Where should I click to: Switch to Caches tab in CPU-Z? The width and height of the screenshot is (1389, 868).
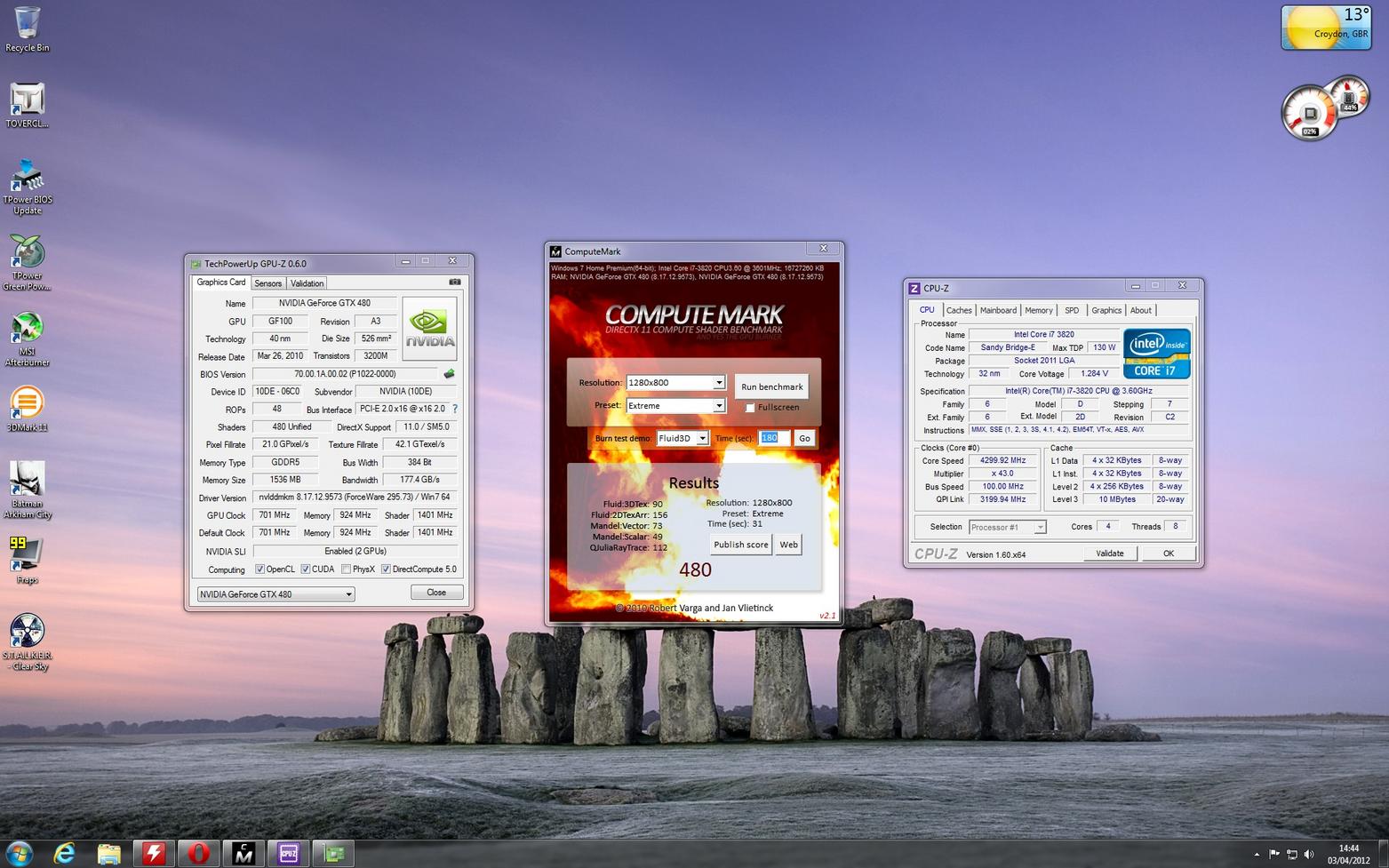[959, 310]
